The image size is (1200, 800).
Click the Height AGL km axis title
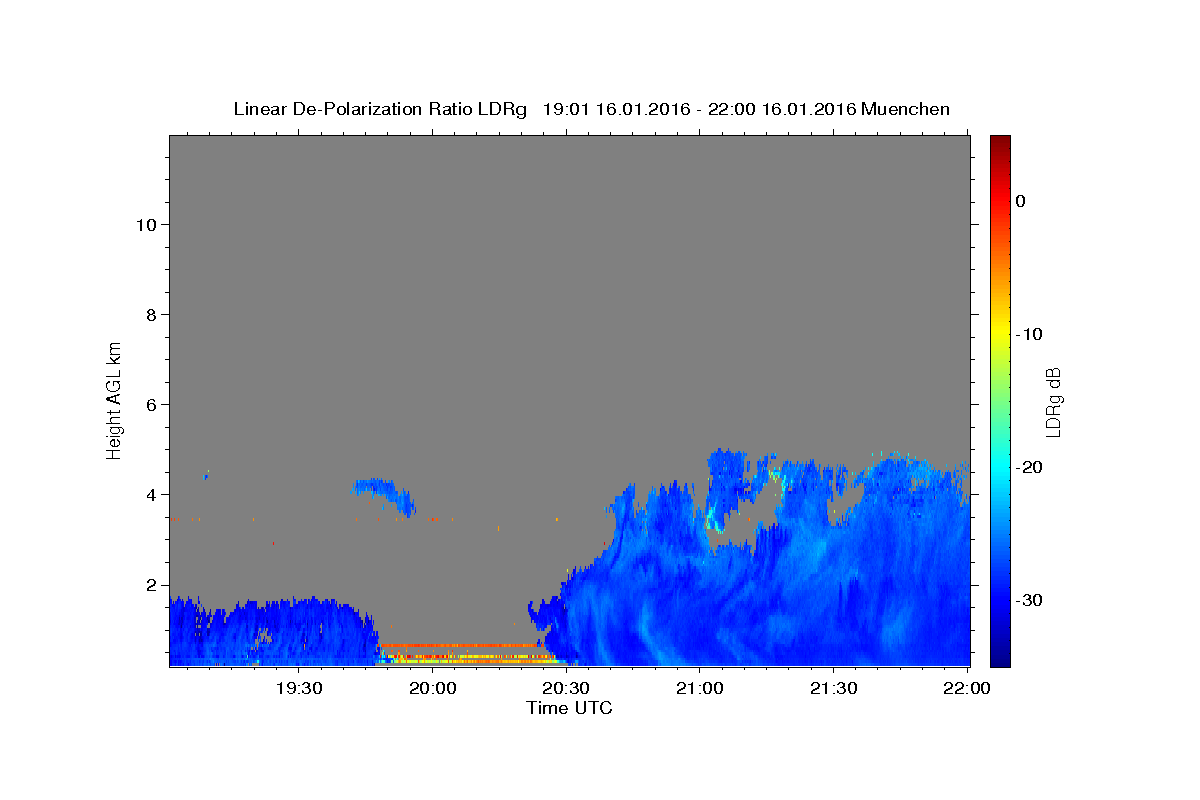point(115,399)
